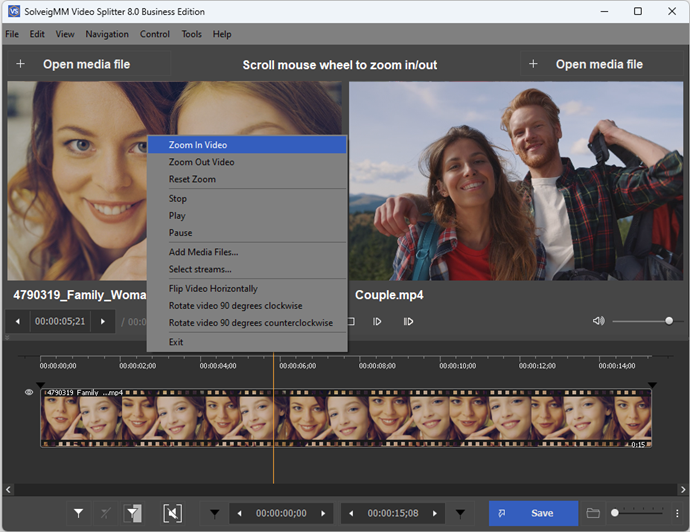
Task: Select Stop from the context menu
Action: click(x=247, y=198)
